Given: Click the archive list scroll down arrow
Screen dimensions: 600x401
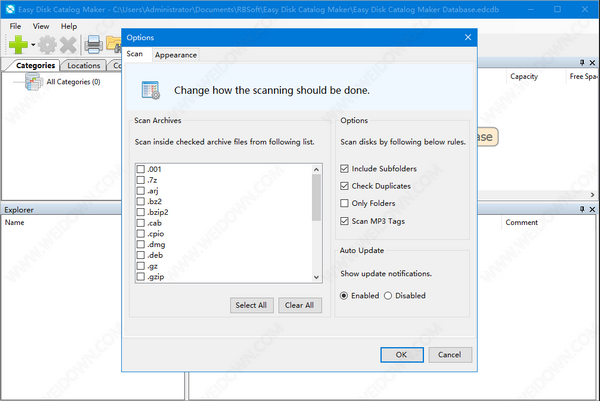Looking at the screenshot, I should tap(316, 277).
